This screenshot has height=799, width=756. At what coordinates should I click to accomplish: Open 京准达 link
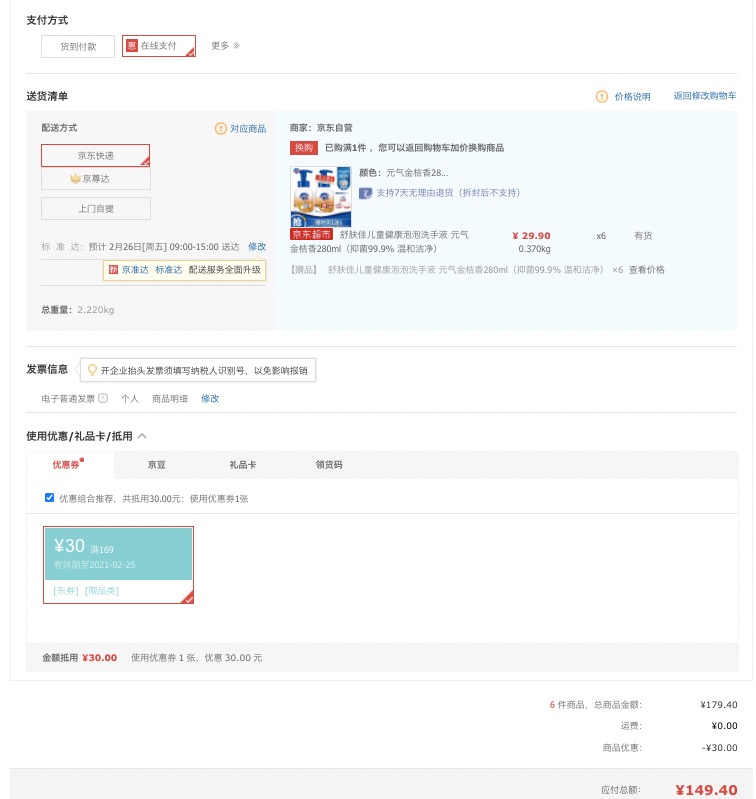tap(135, 270)
